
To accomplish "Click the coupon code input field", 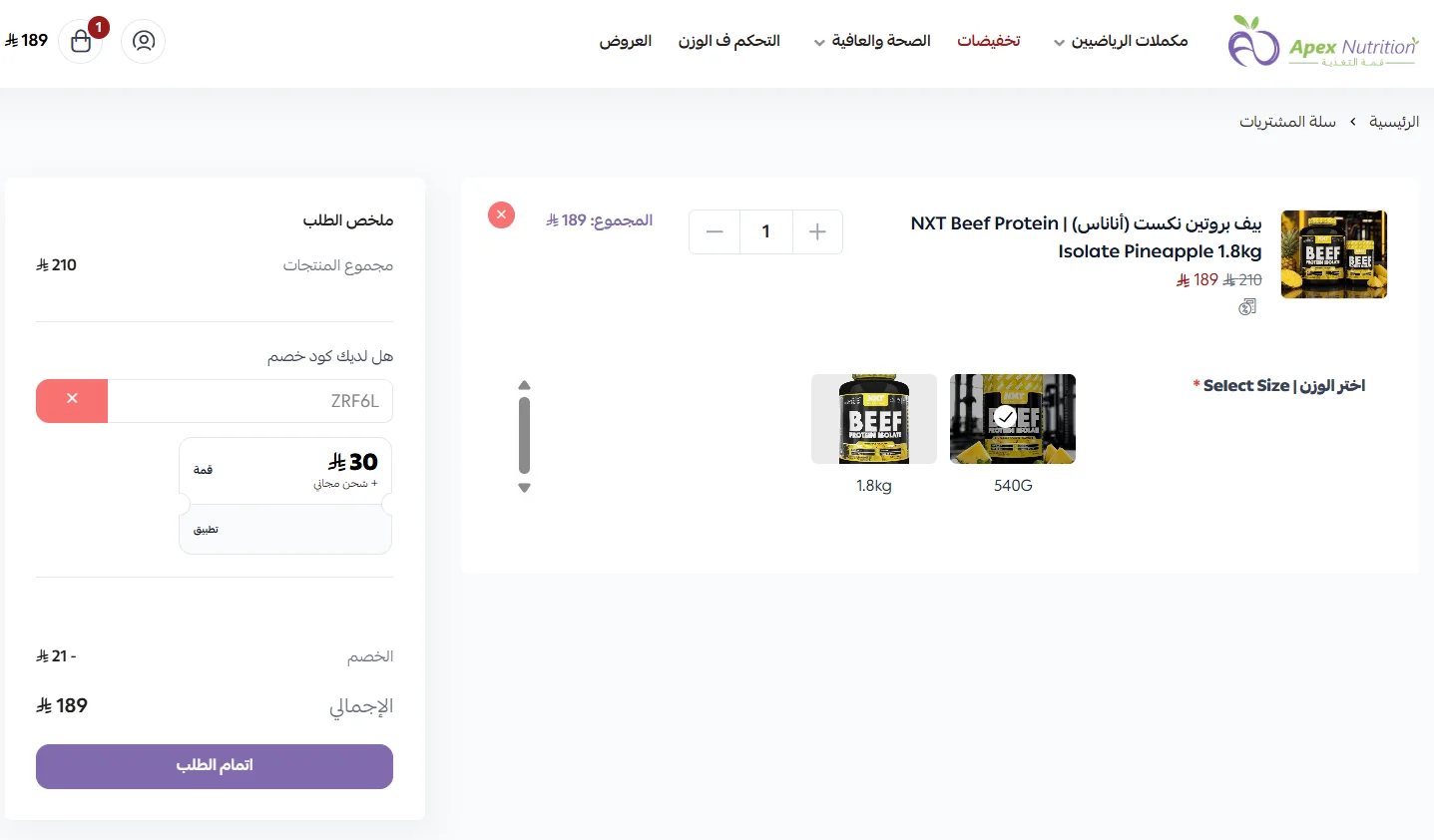I will (250, 401).
